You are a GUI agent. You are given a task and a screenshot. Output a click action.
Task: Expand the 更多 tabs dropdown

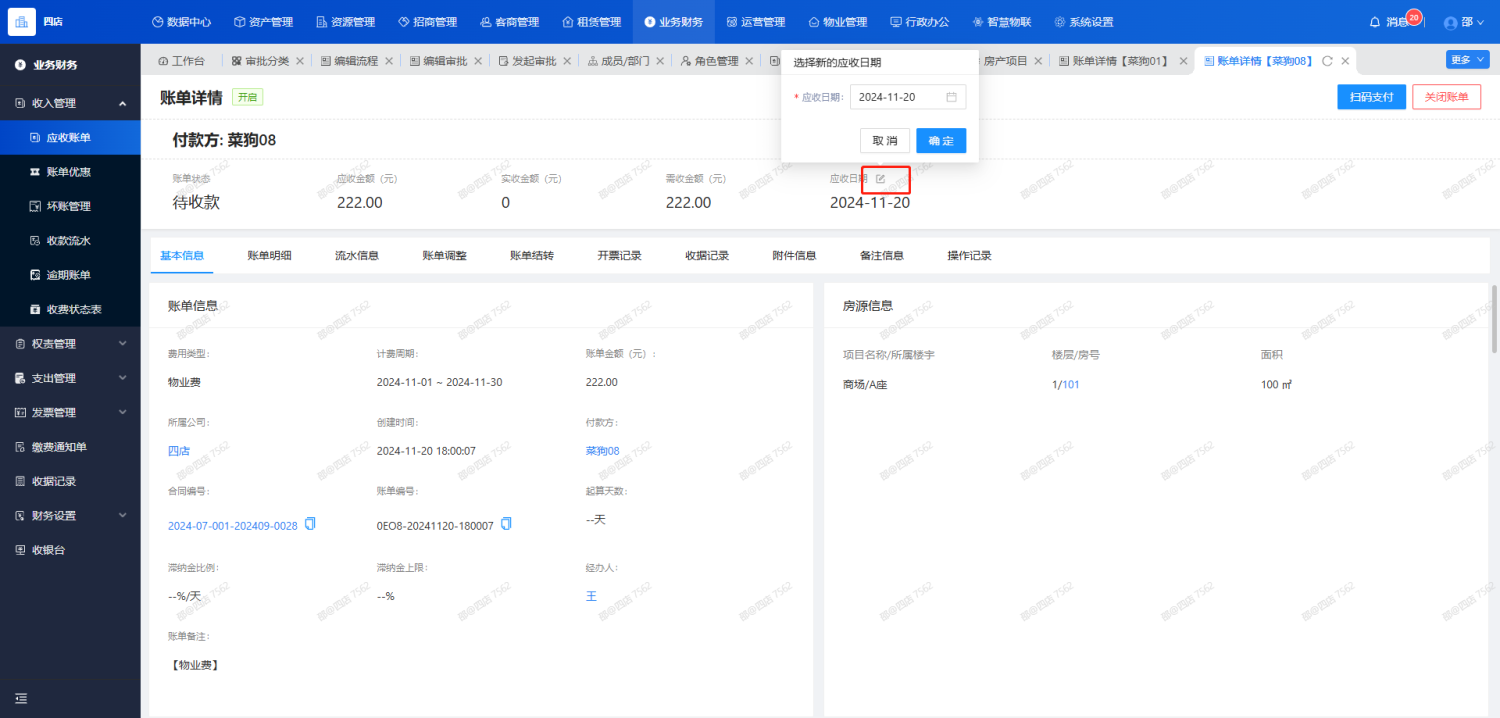pos(1467,60)
